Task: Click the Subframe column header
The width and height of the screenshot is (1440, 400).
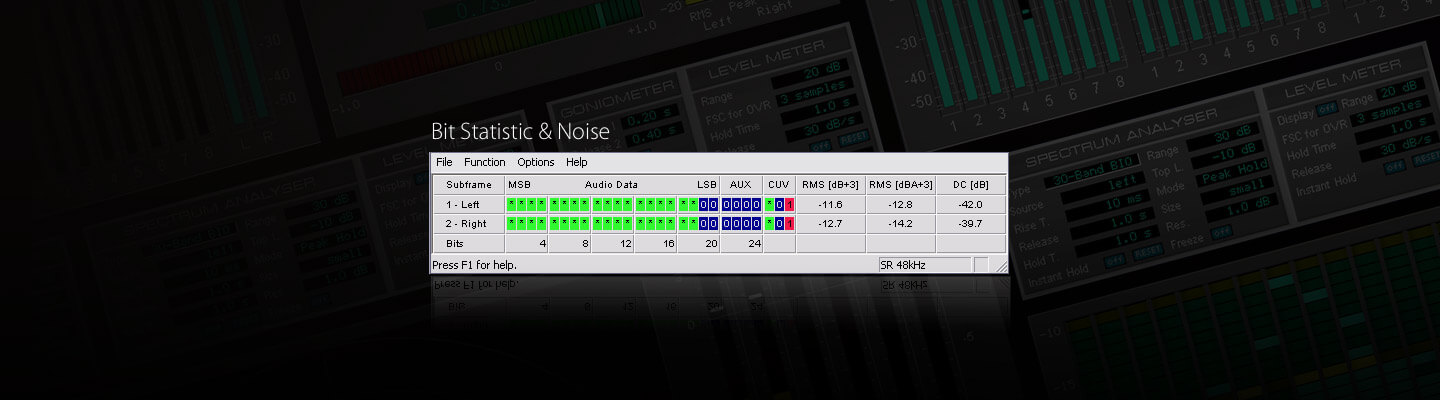Action: point(469,185)
